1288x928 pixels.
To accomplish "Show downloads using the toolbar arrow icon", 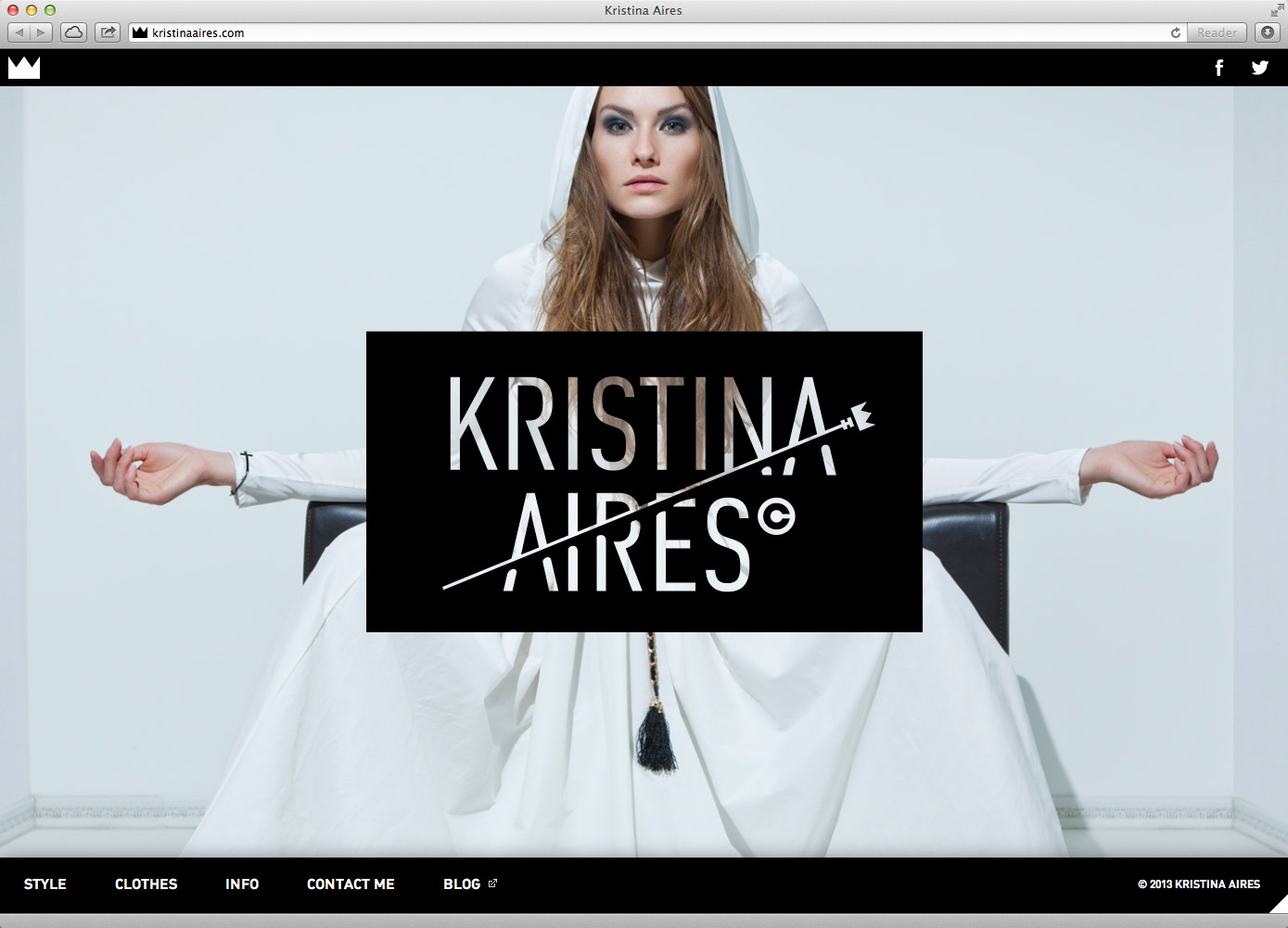I will (1268, 32).
